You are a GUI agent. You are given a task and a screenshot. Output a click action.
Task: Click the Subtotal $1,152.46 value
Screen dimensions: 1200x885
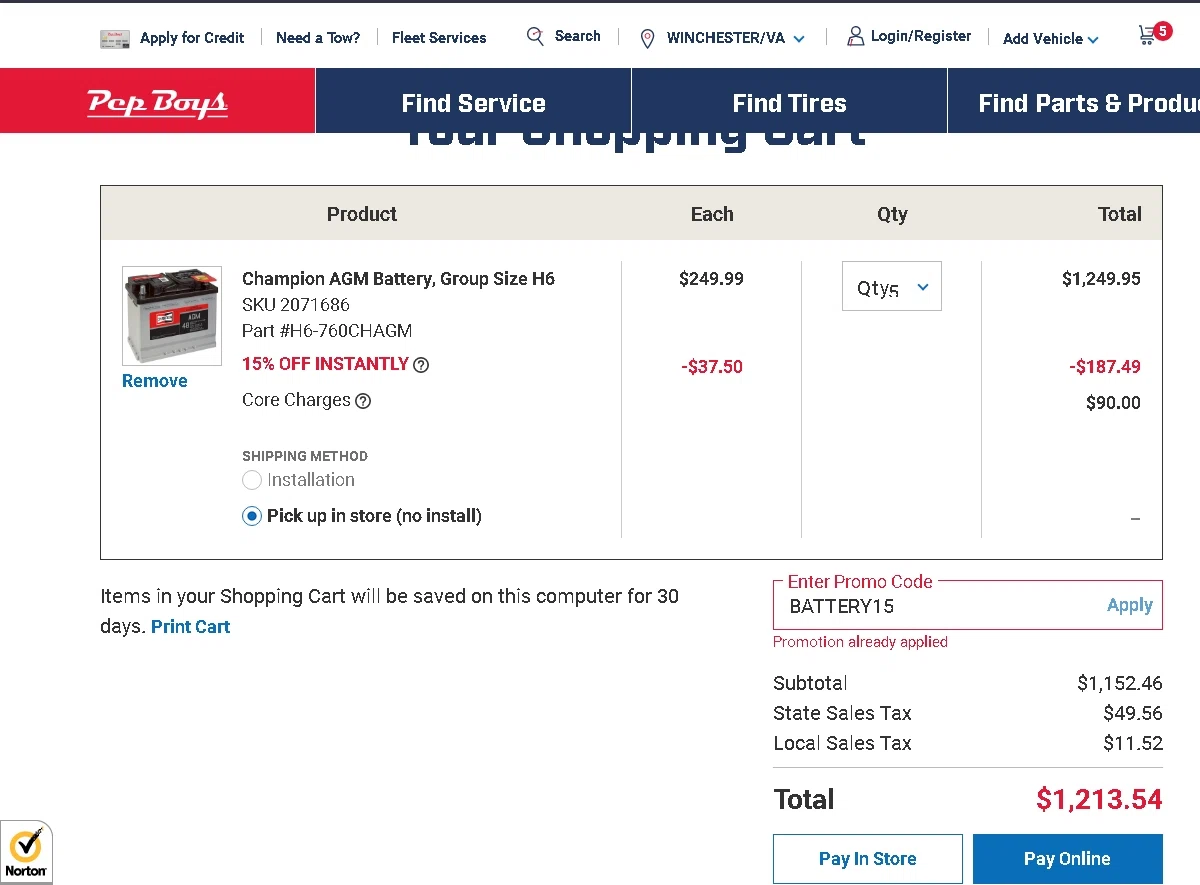(1120, 684)
